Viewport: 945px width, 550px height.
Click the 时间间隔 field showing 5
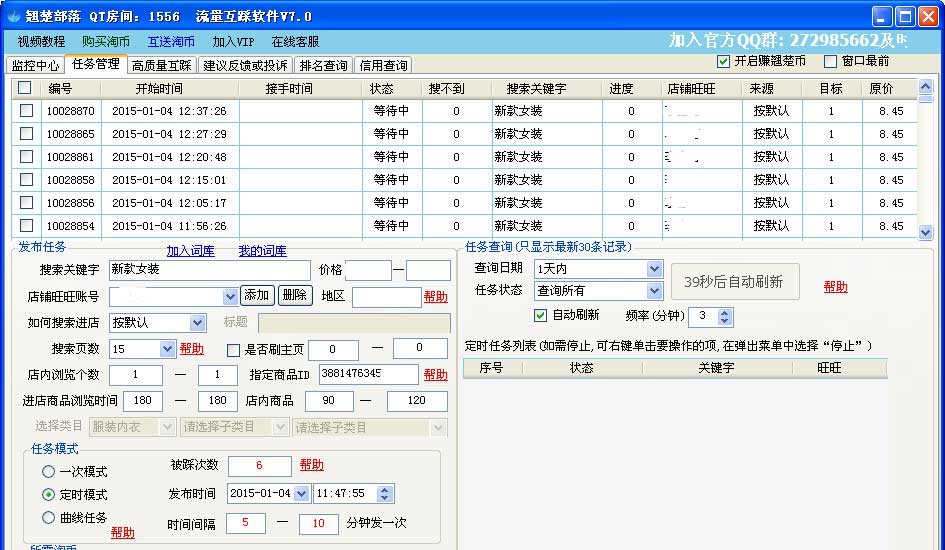click(x=246, y=523)
